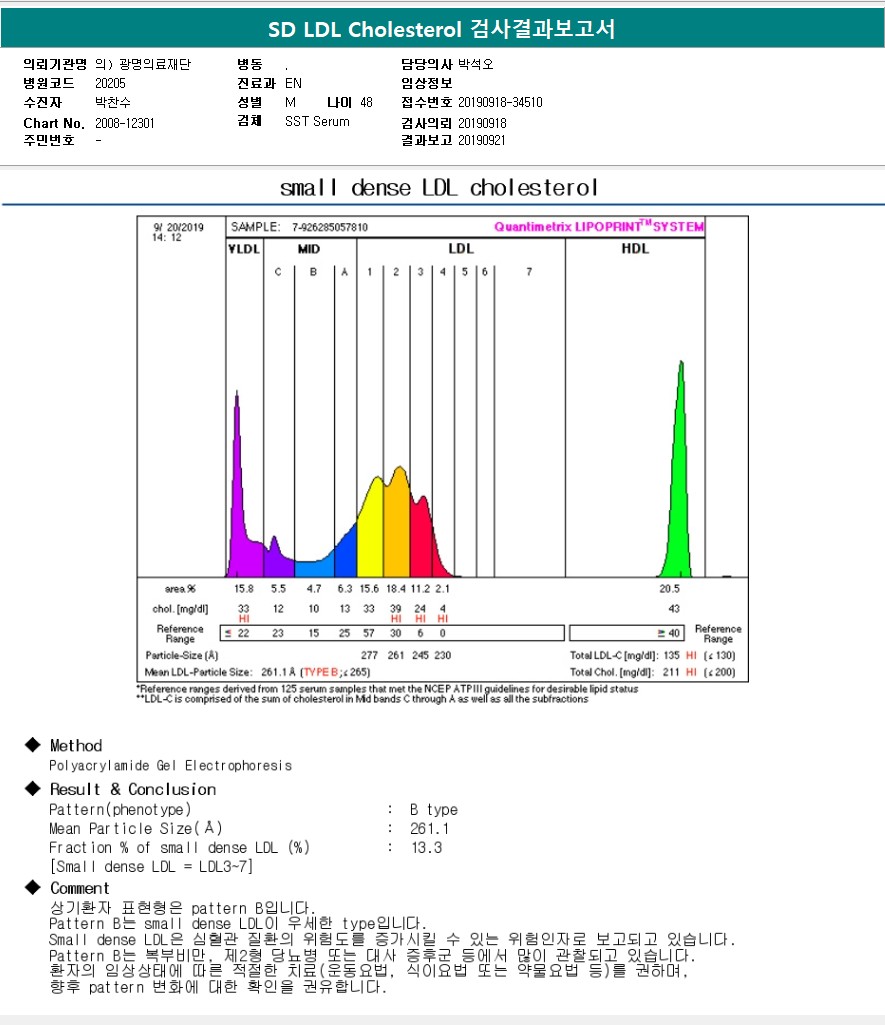Image resolution: width=885 pixels, height=1025 pixels.
Task: Click the small dense LDL fraction value 13.3
Action: (425, 847)
